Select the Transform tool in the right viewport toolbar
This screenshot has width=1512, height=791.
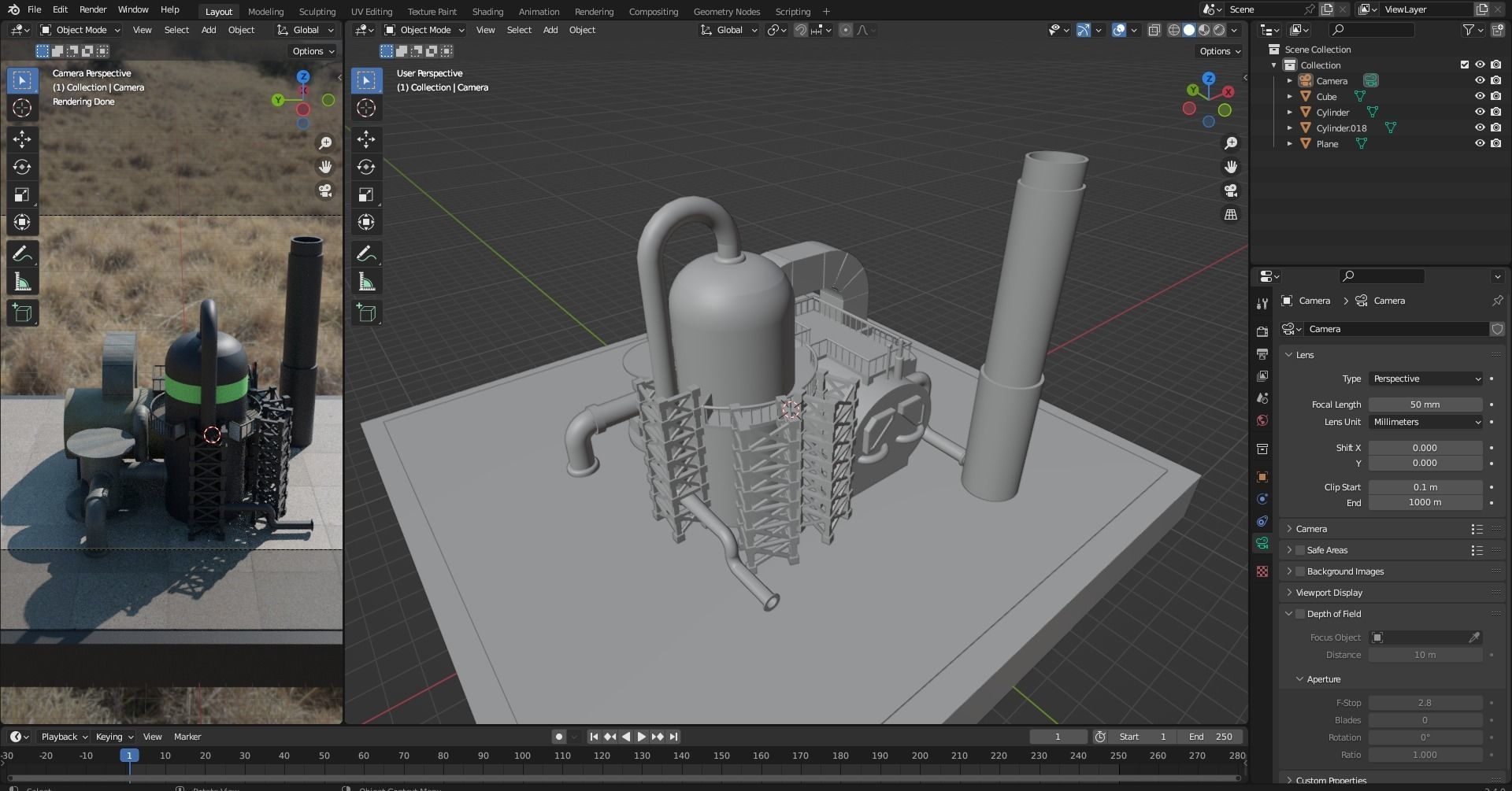pyautogui.click(x=366, y=222)
